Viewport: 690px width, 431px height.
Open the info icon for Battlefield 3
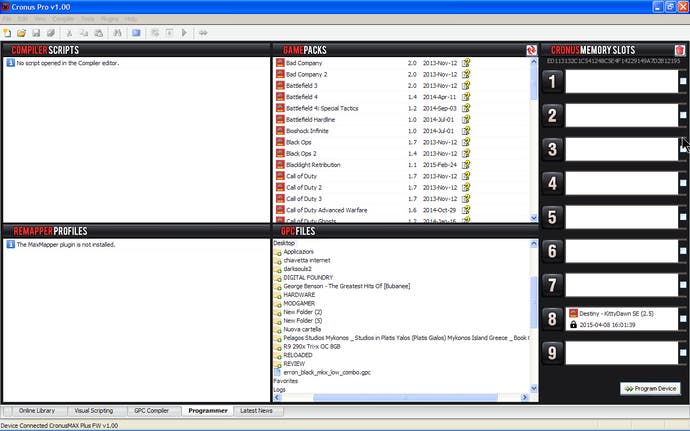(466, 85)
